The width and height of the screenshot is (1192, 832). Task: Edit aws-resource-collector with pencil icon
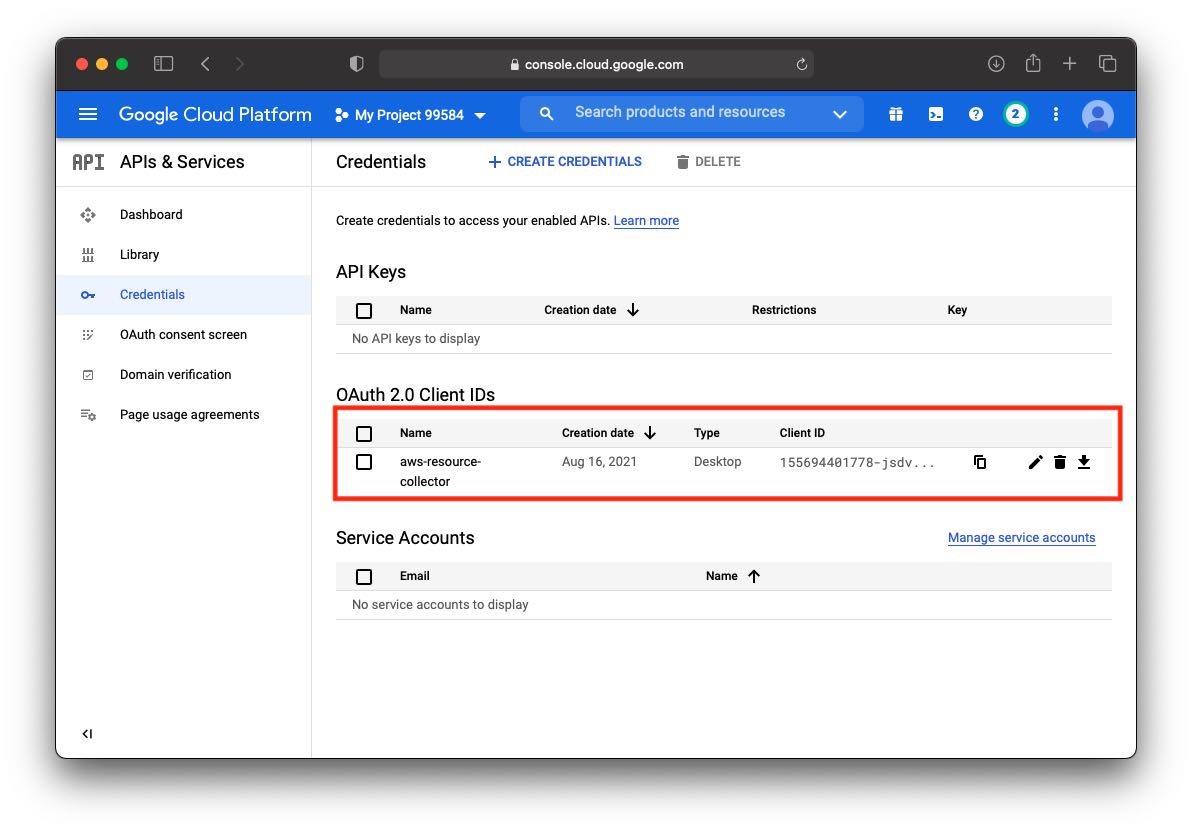click(x=1035, y=462)
